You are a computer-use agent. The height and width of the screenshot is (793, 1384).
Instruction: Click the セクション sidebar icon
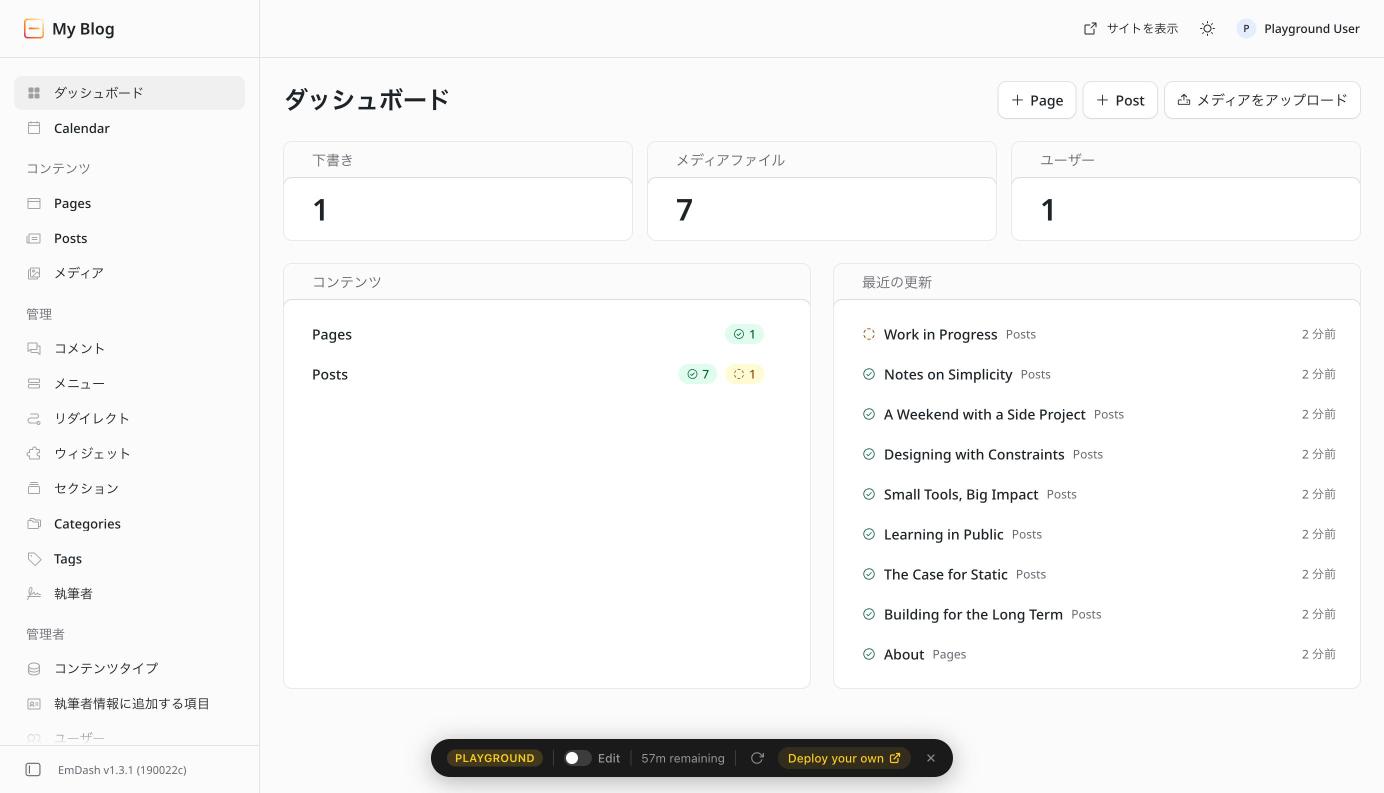(x=34, y=488)
